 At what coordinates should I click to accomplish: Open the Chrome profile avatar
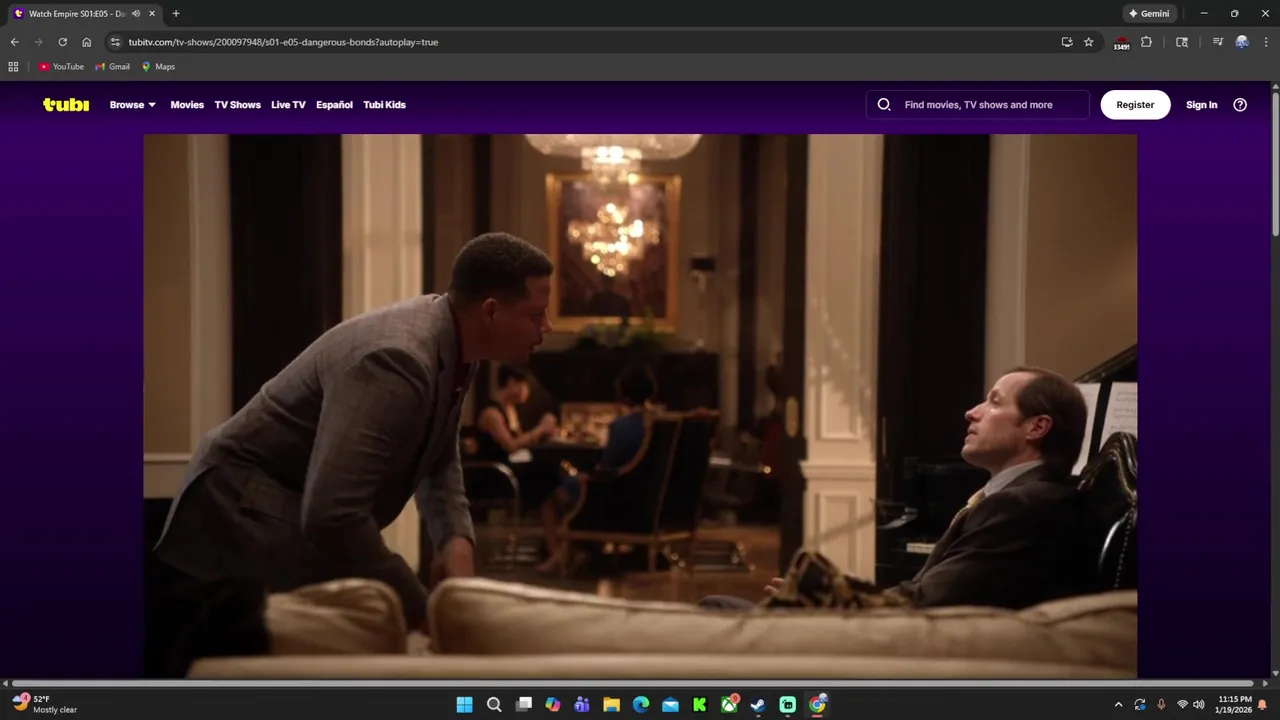pos(1242,42)
